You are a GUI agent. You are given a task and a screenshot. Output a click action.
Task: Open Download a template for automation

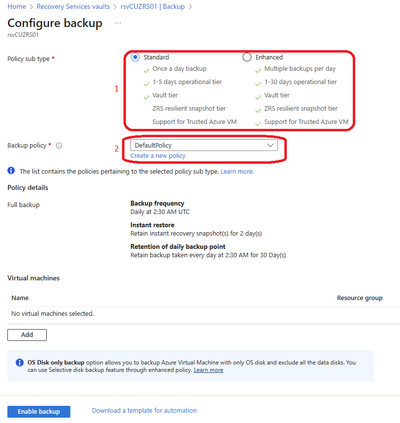coord(144,411)
